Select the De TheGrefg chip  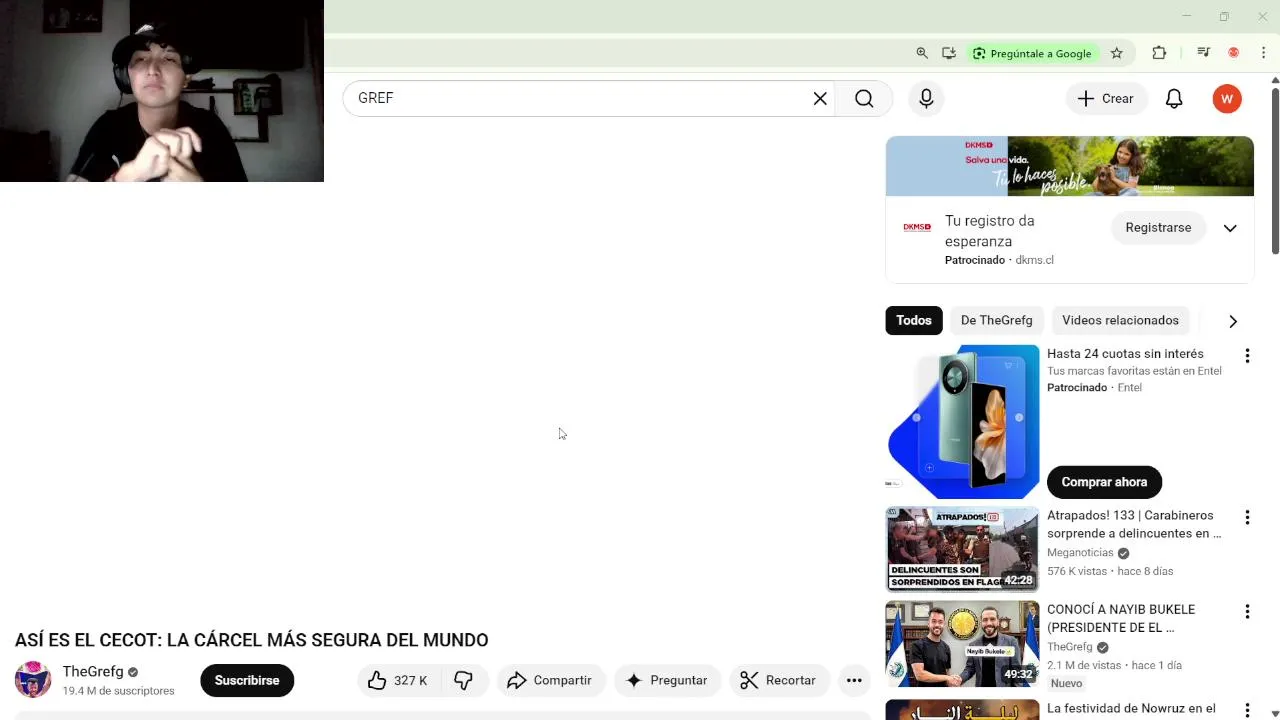click(x=996, y=320)
